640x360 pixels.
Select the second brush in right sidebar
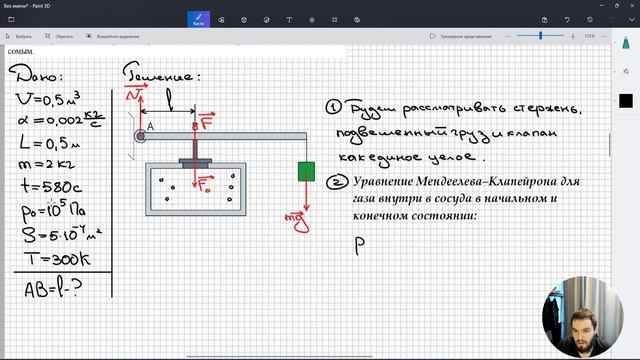(626, 71)
